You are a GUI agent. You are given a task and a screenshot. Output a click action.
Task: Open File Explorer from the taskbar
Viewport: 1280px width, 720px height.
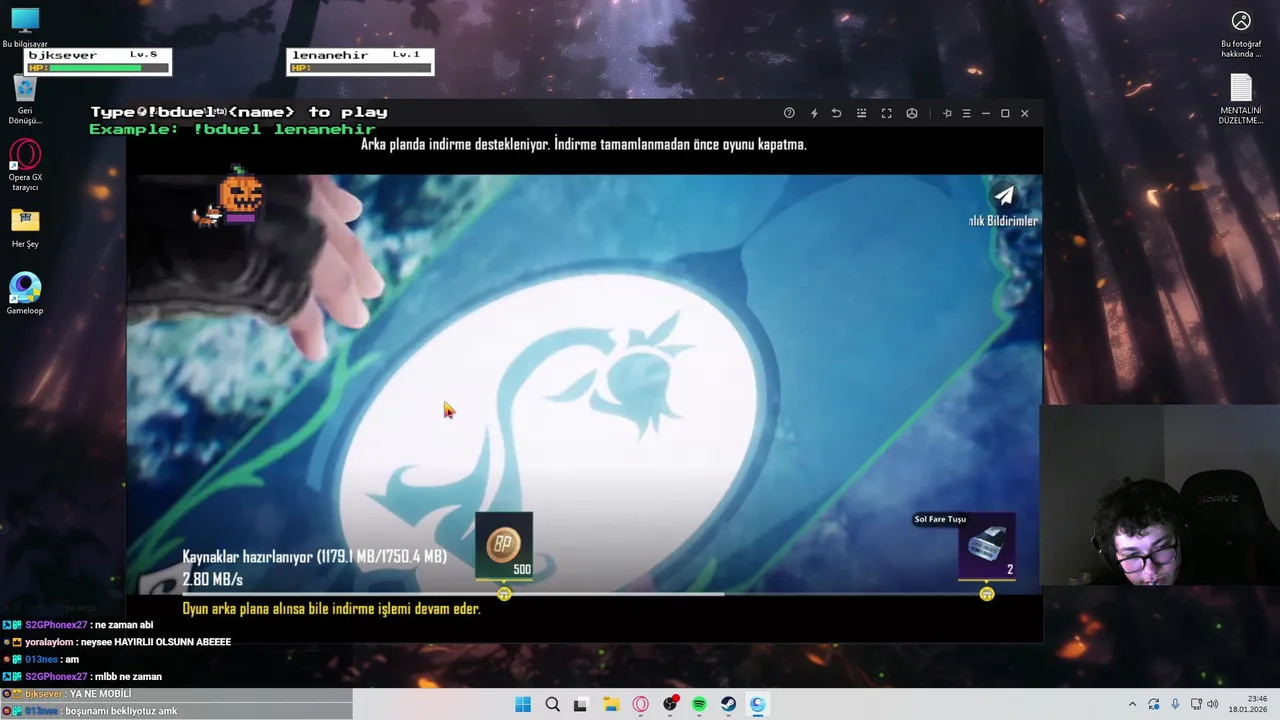pyautogui.click(x=610, y=704)
